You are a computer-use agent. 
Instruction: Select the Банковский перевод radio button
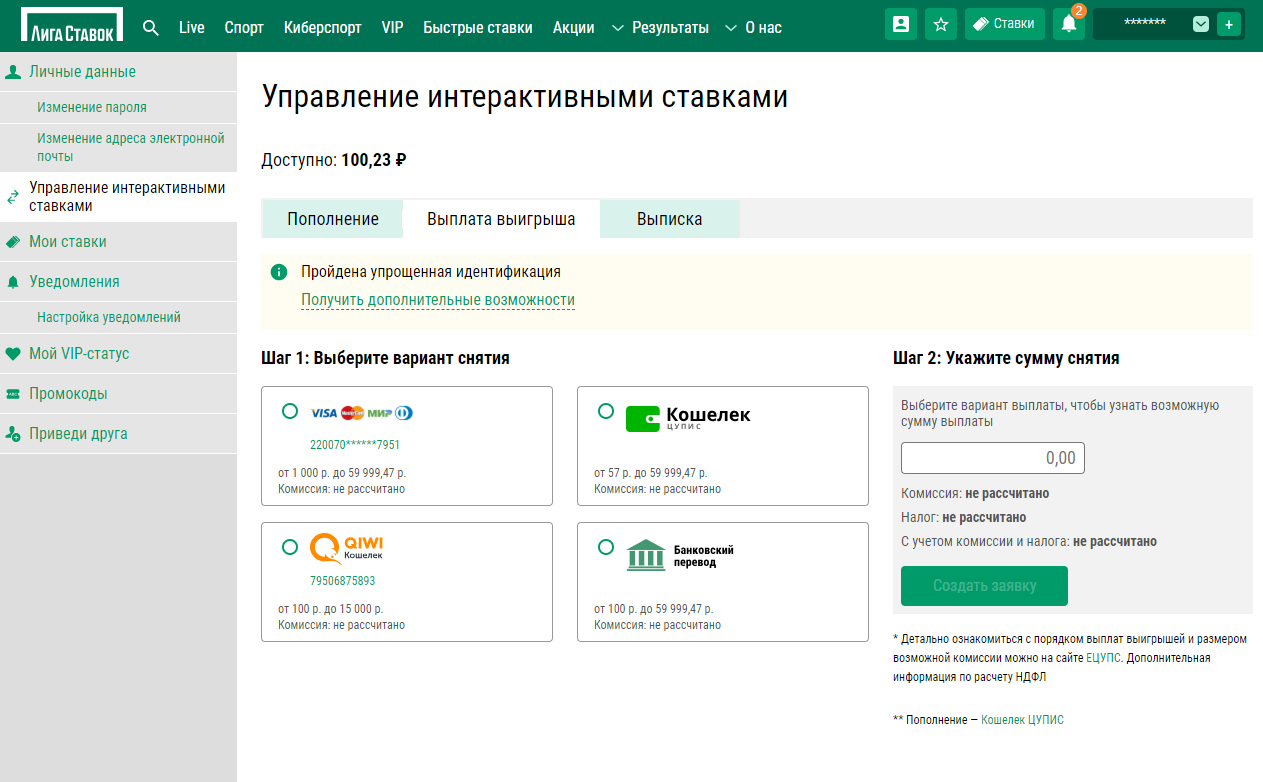(606, 547)
